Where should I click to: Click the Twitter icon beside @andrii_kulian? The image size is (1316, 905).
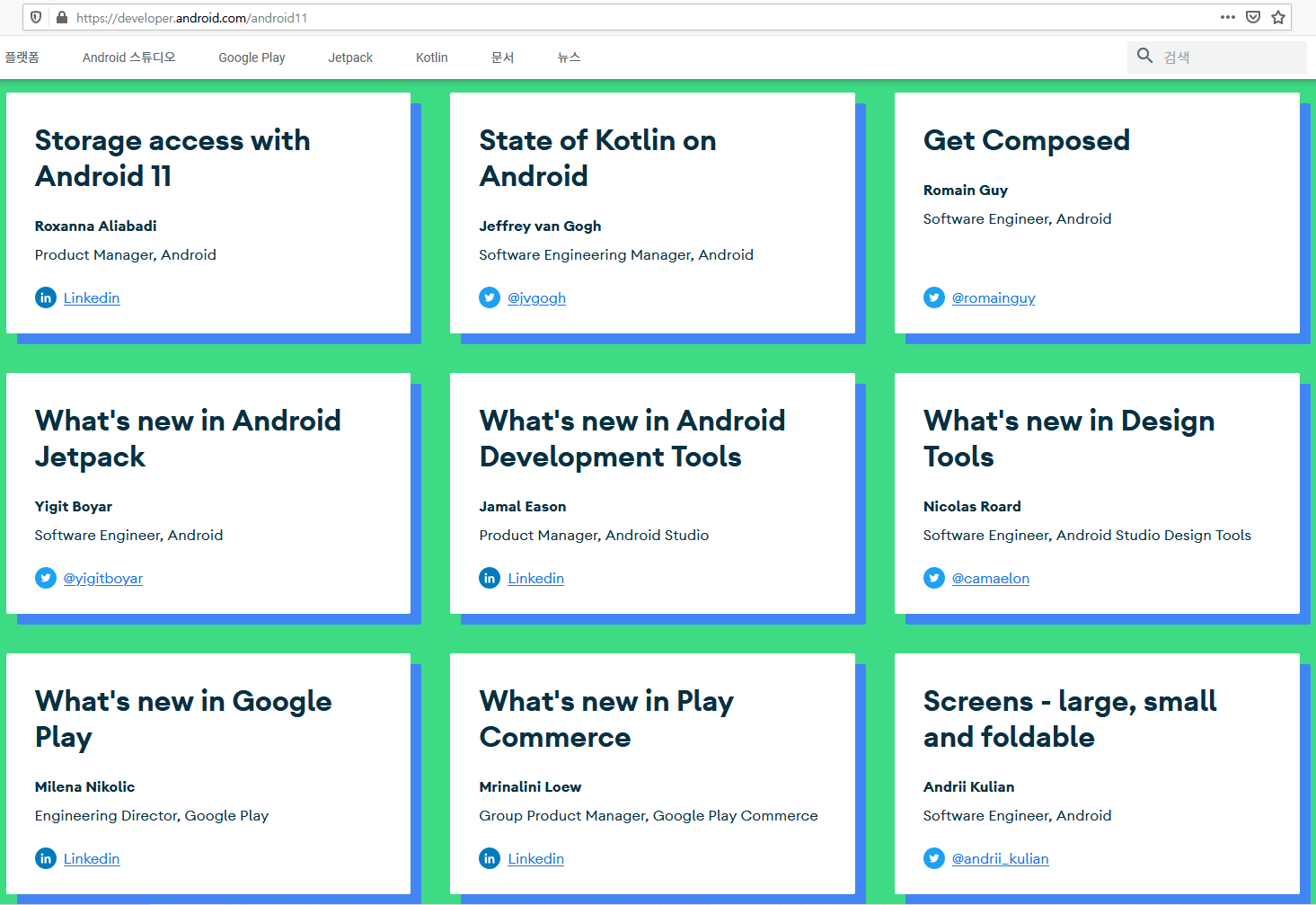click(934, 858)
